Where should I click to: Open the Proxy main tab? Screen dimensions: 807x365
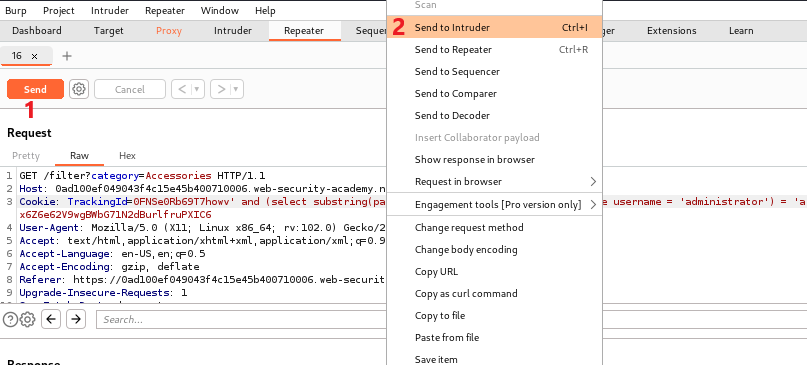pos(169,30)
